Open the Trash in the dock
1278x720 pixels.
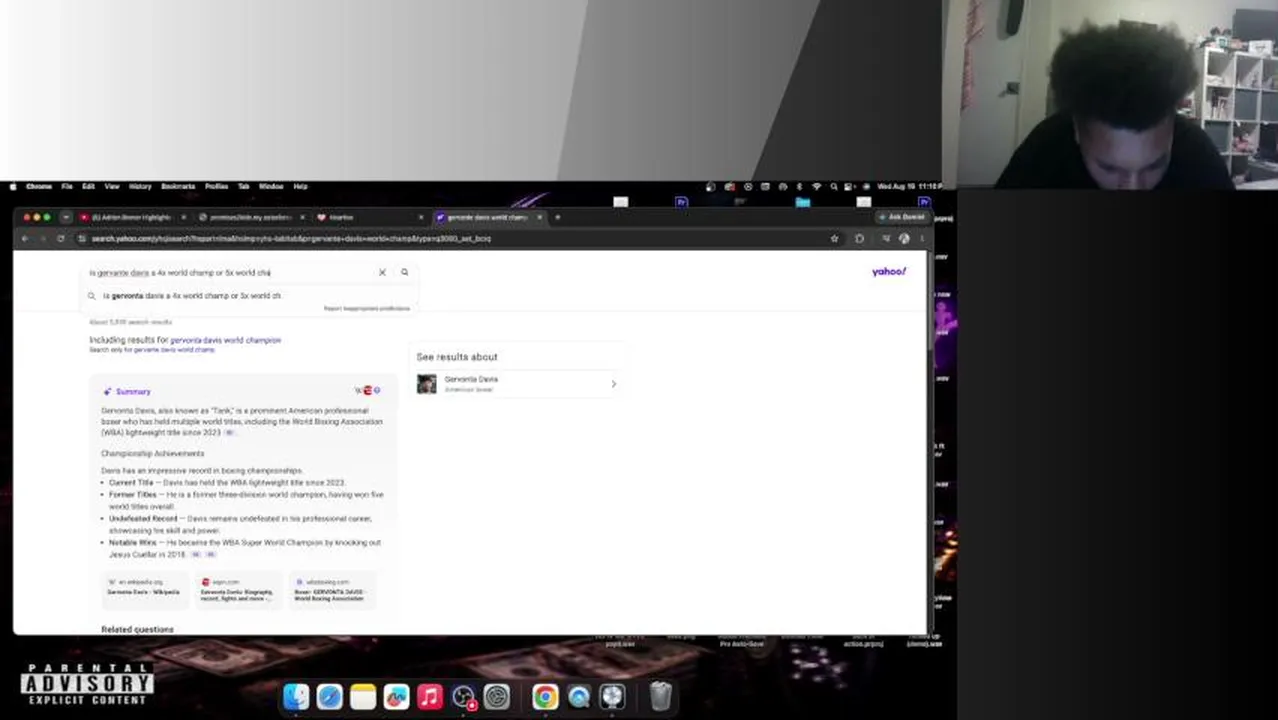click(661, 696)
